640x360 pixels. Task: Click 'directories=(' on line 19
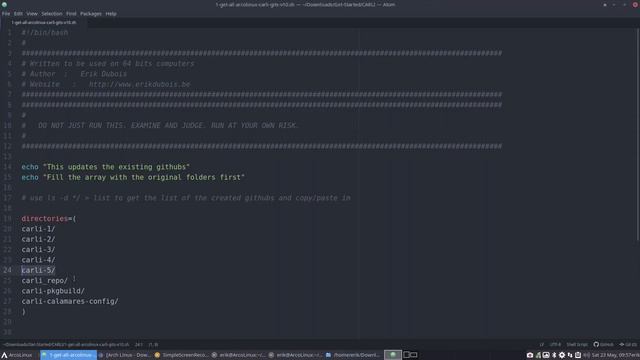pyautogui.click(x=49, y=219)
